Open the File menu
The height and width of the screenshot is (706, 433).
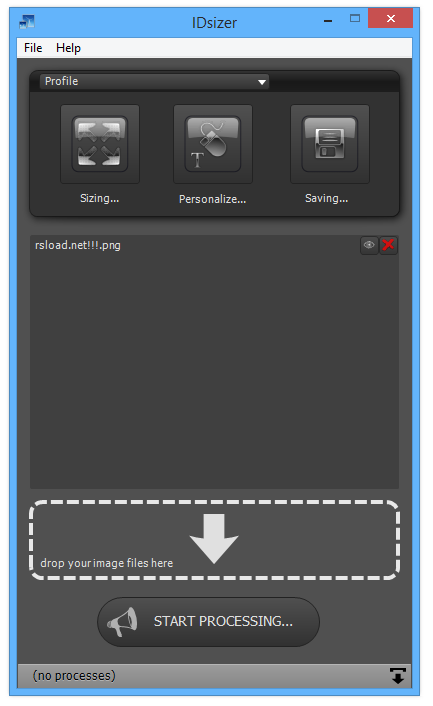coord(33,48)
